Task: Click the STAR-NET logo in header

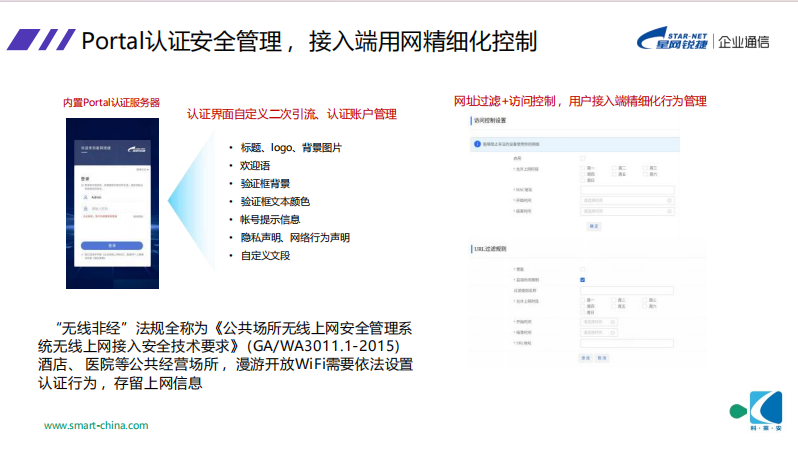Action: [x=673, y=40]
